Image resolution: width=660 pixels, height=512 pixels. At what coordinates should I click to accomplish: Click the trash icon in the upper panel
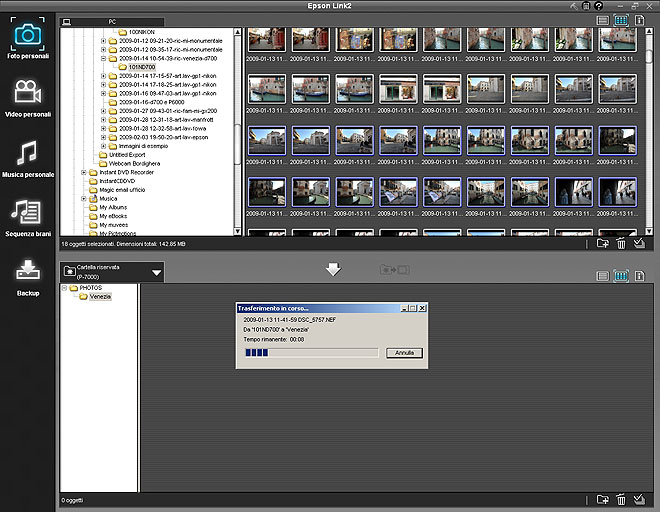tap(620, 242)
